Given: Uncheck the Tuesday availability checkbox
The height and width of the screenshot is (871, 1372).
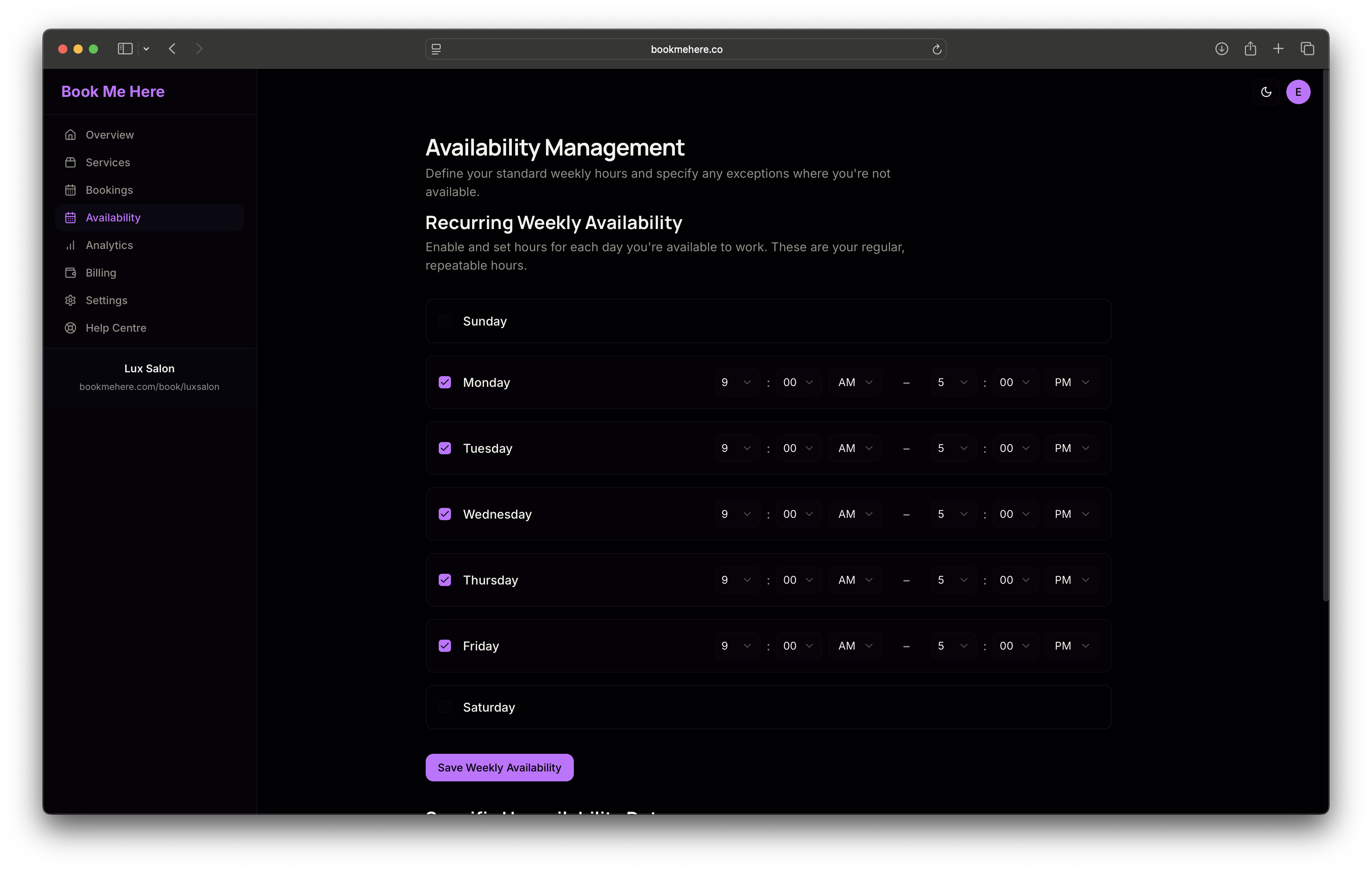Looking at the screenshot, I should (x=445, y=448).
